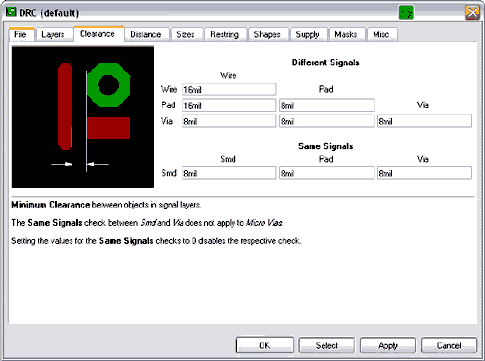Click the green icon in the title bar
The height and width of the screenshot is (361, 485).
[x=406, y=13]
